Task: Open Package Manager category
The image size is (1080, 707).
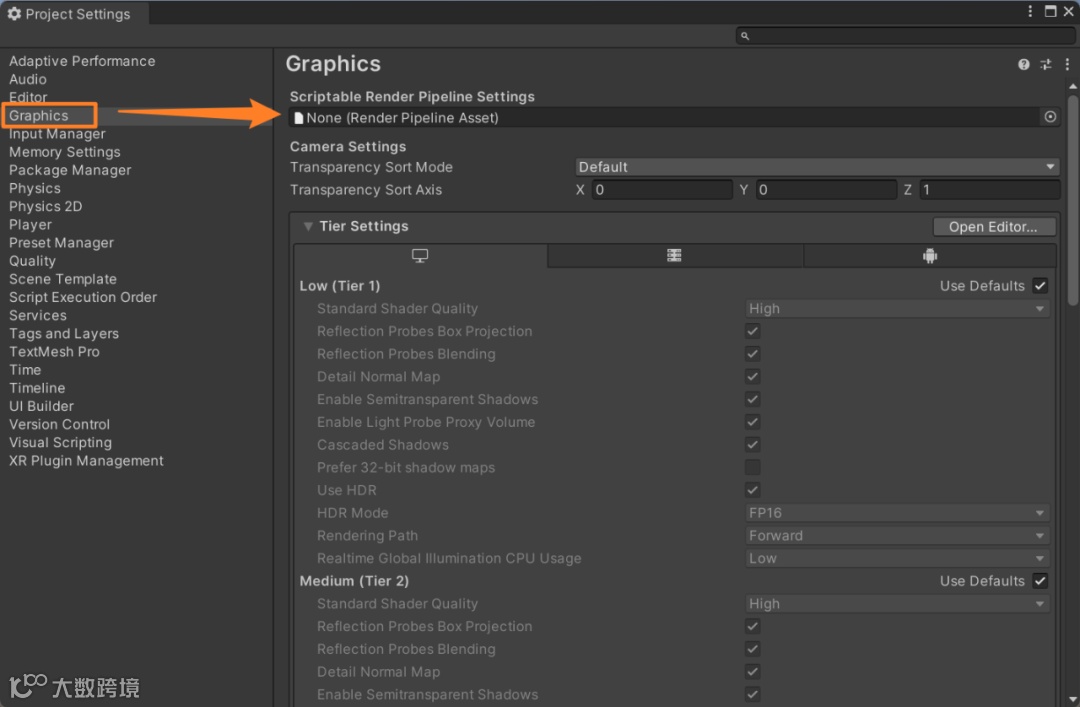Action: pyautogui.click(x=70, y=170)
